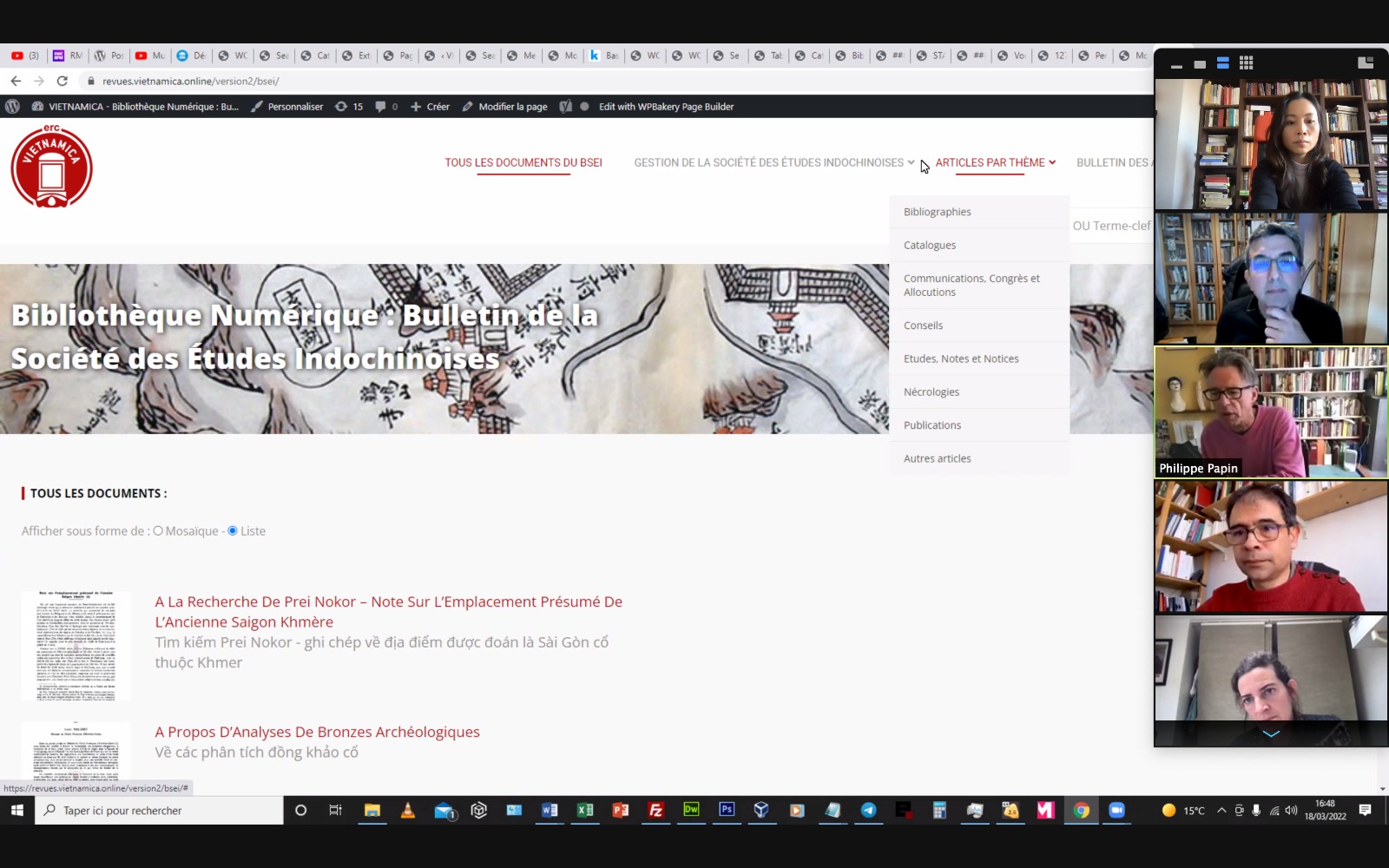Choose Nécrologies from the dropdown menu
Image resolution: width=1389 pixels, height=868 pixels.
931,392
